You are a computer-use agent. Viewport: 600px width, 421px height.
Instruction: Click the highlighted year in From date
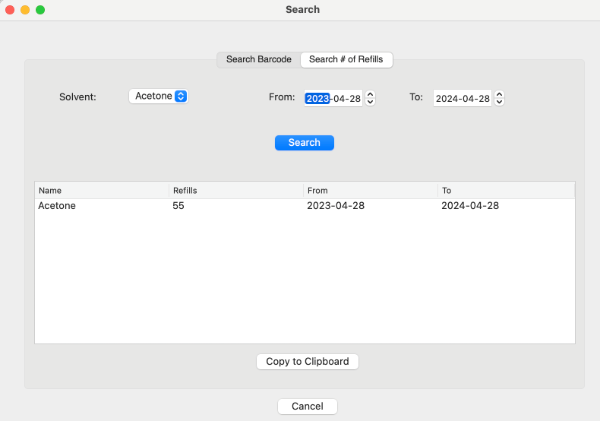(317, 98)
